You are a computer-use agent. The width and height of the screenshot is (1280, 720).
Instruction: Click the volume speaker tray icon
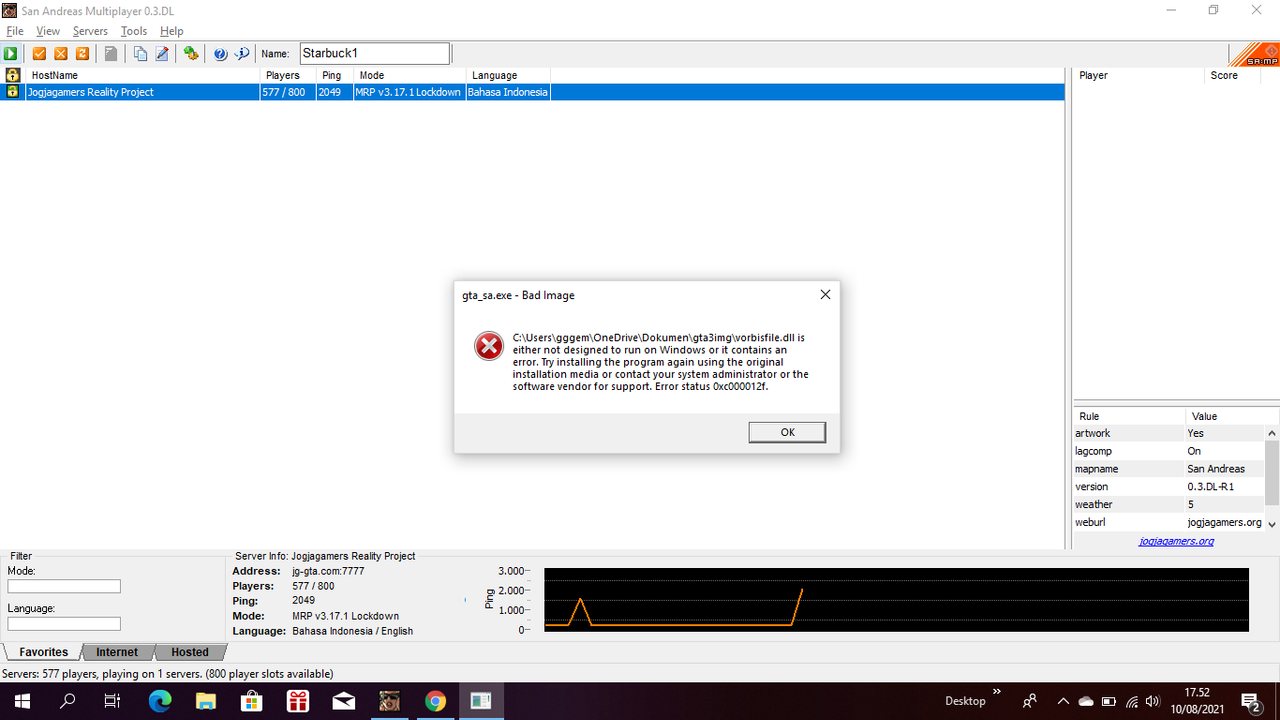click(x=1152, y=701)
